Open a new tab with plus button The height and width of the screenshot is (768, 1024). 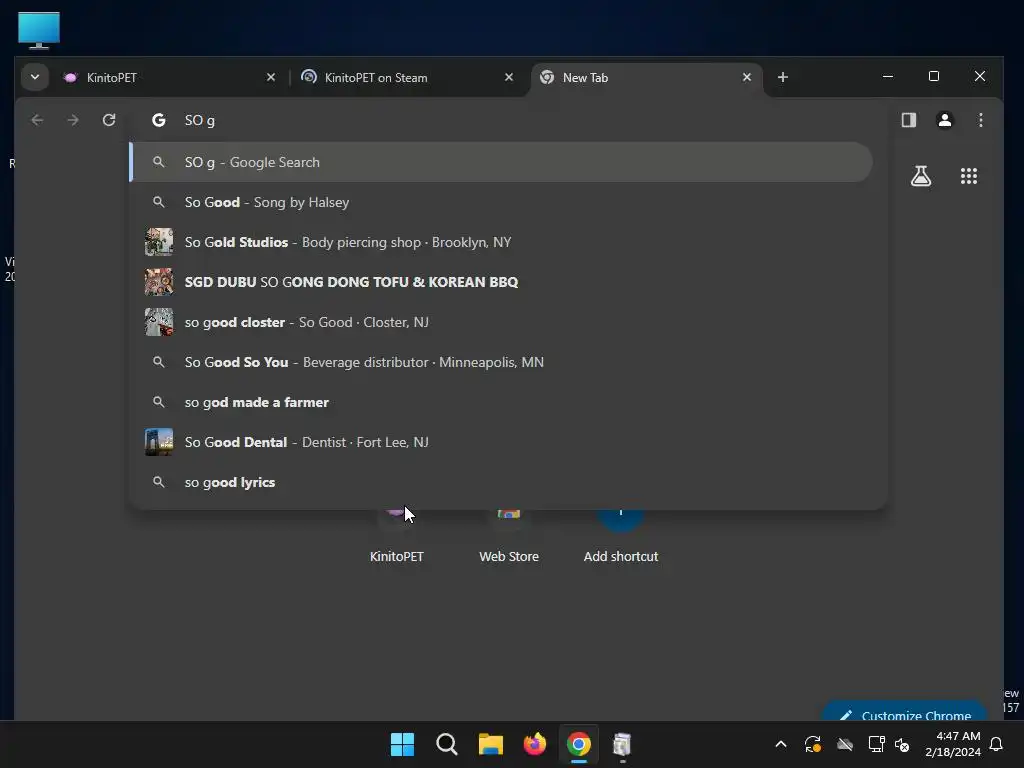782,77
